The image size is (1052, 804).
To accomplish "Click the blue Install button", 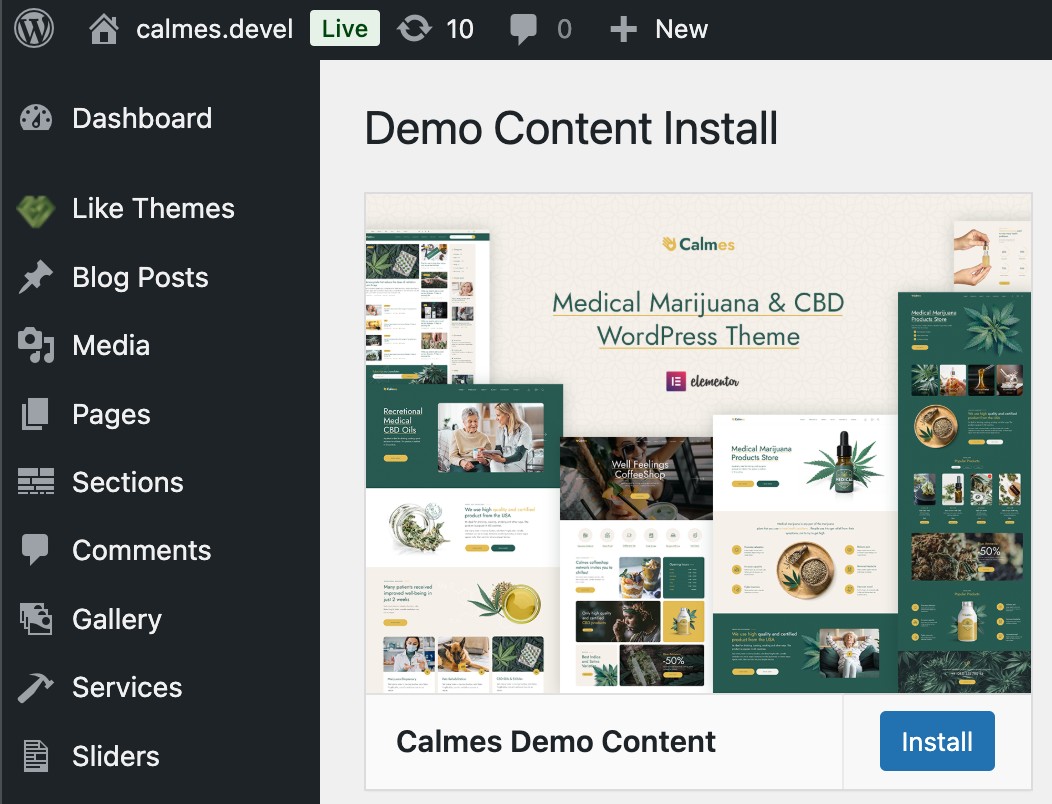I will 937,742.
